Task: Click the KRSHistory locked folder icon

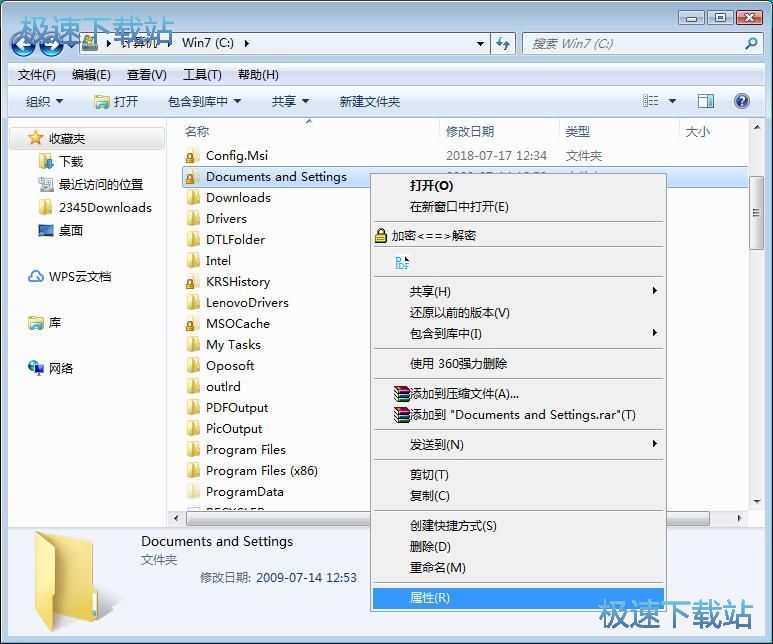Action: point(192,282)
